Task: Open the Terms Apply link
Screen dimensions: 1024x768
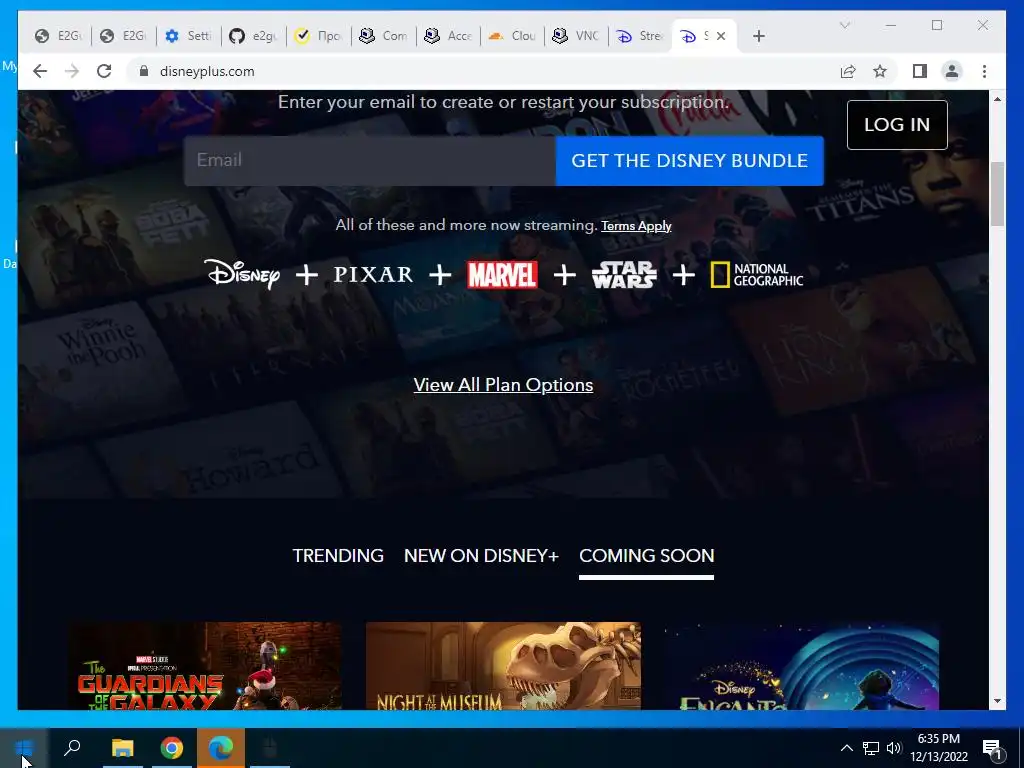Action: click(x=636, y=226)
